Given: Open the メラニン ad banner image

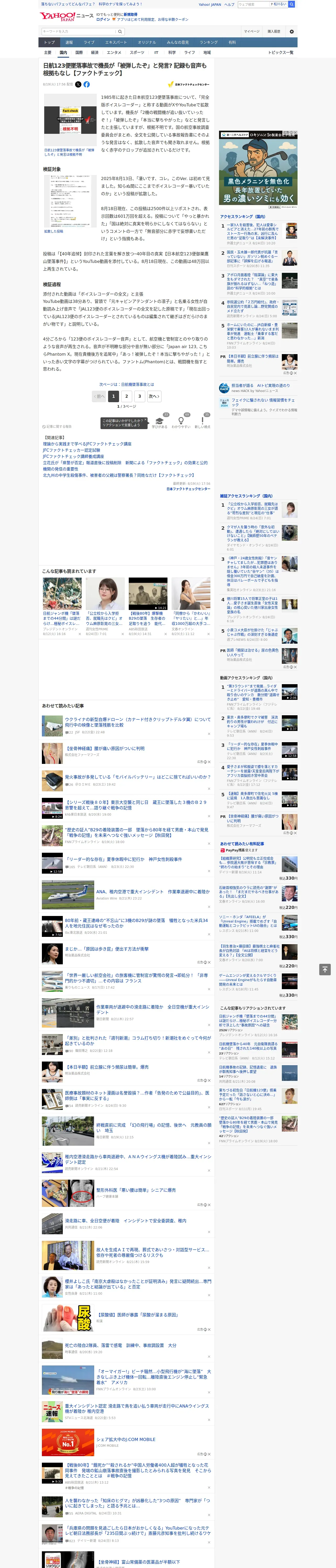Looking at the screenshot, I should click(x=258, y=170).
